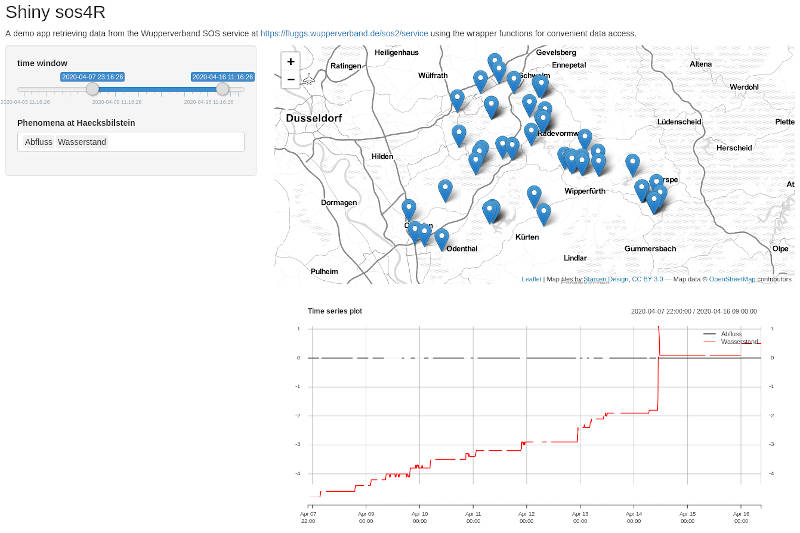This screenshot has height=533, width=800.
Task: Click the blue slider bar between the handles
Action: pyautogui.click(x=158, y=89)
